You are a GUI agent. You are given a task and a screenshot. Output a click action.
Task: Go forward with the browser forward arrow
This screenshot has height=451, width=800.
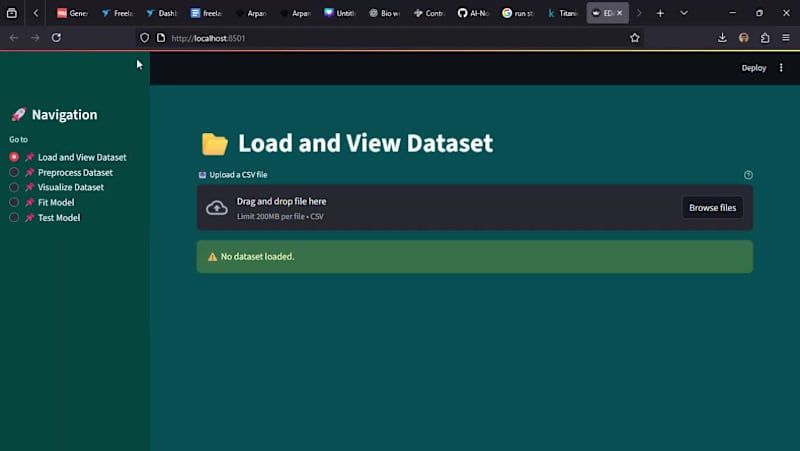coord(35,38)
